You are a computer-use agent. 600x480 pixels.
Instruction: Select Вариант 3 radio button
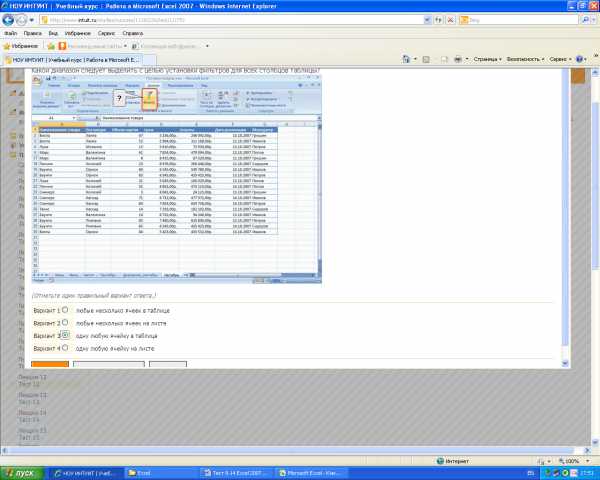(65, 335)
